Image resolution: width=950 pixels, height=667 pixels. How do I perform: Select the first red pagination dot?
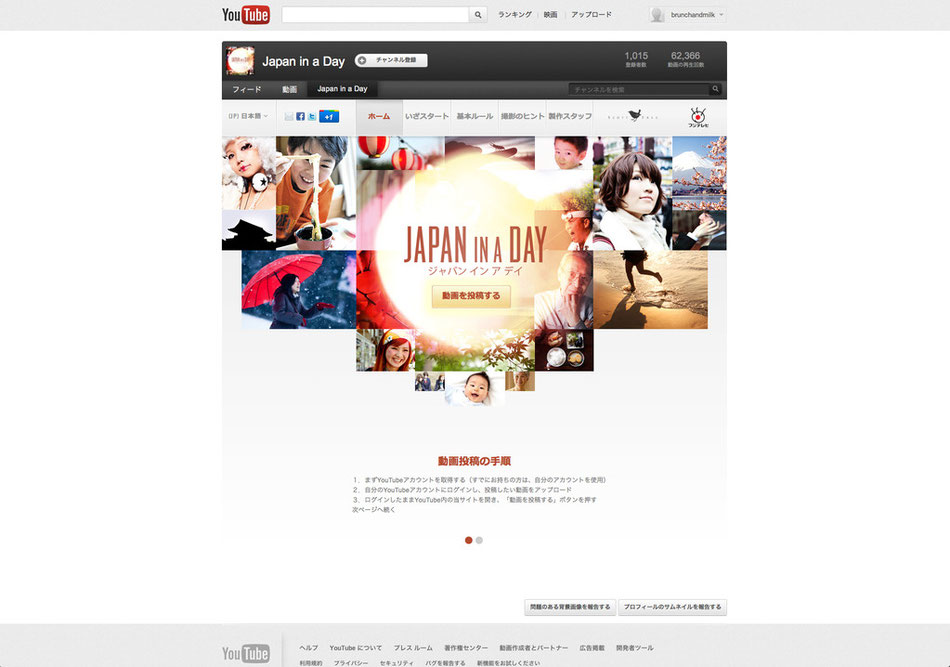pyautogui.click(x=468, y=540)
